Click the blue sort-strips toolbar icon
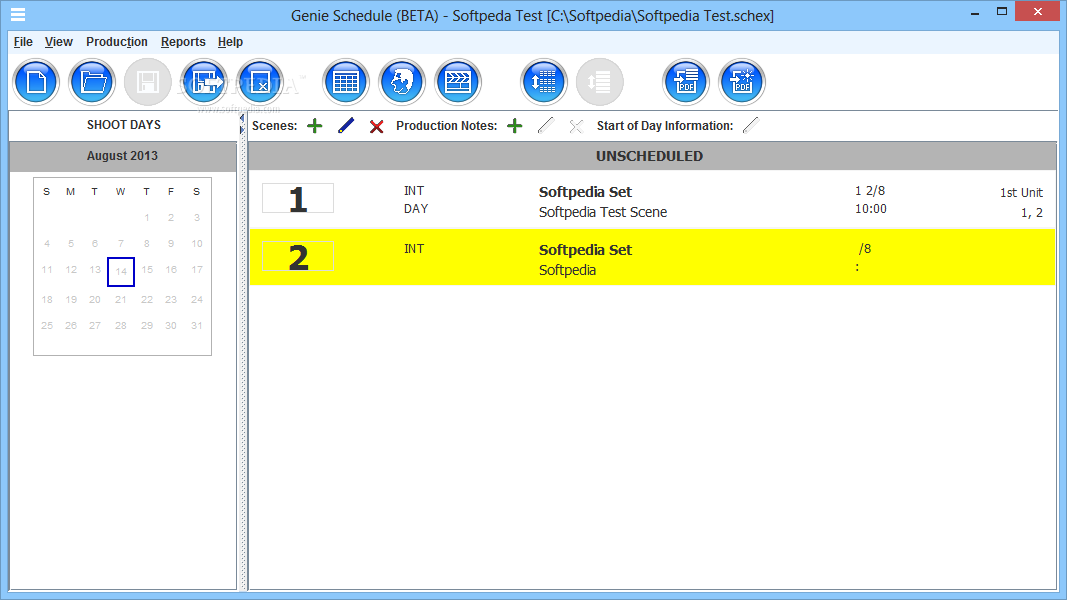The width and height of the screenshot is (1067, 600). coord(544,82)
